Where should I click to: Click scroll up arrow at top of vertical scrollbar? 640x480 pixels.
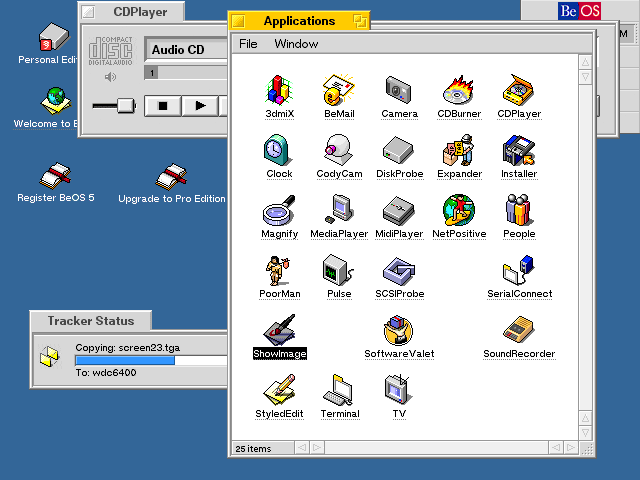[x=585, y=62]
